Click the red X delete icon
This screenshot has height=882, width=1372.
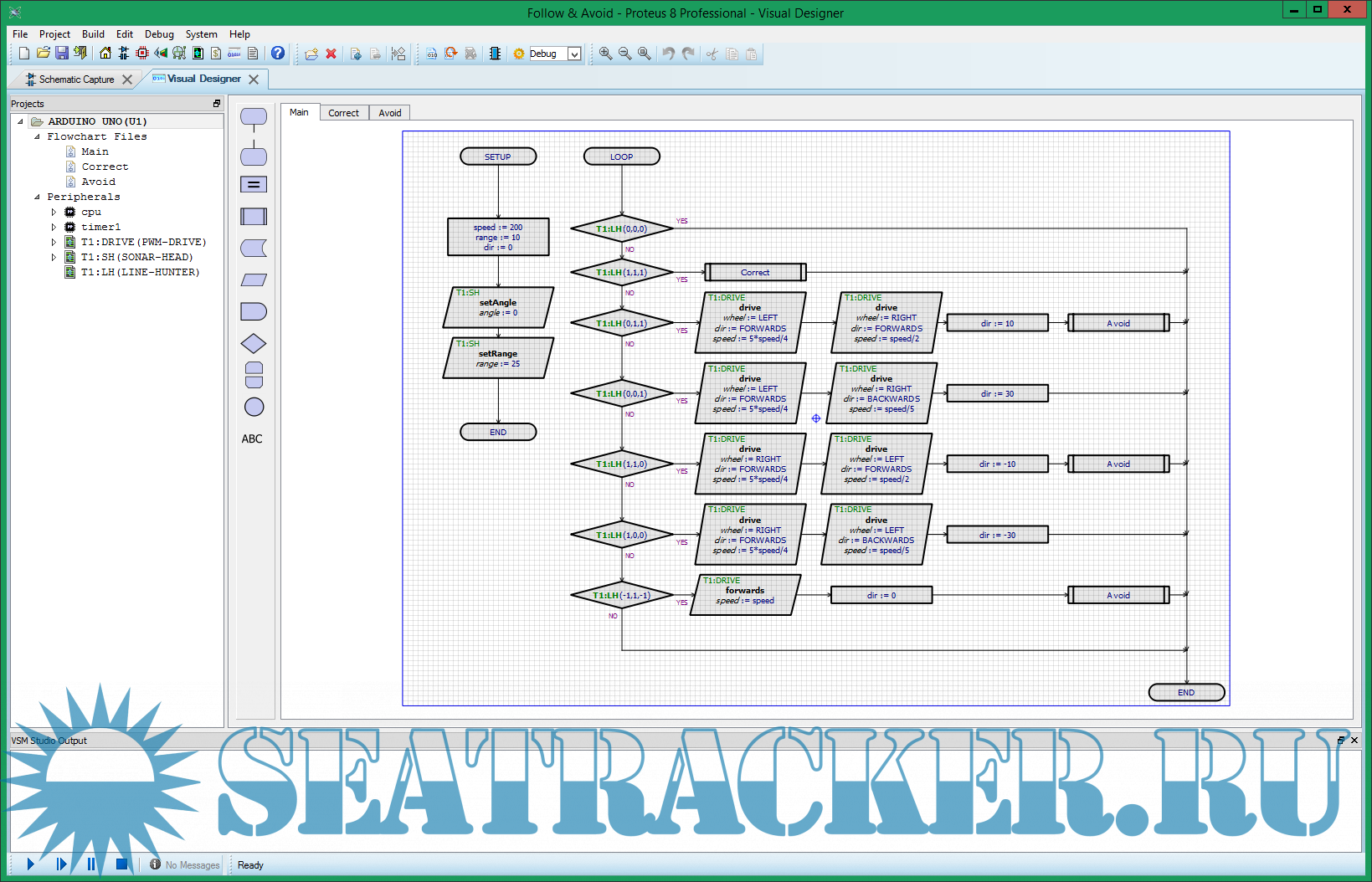click(x=331, y=54)
